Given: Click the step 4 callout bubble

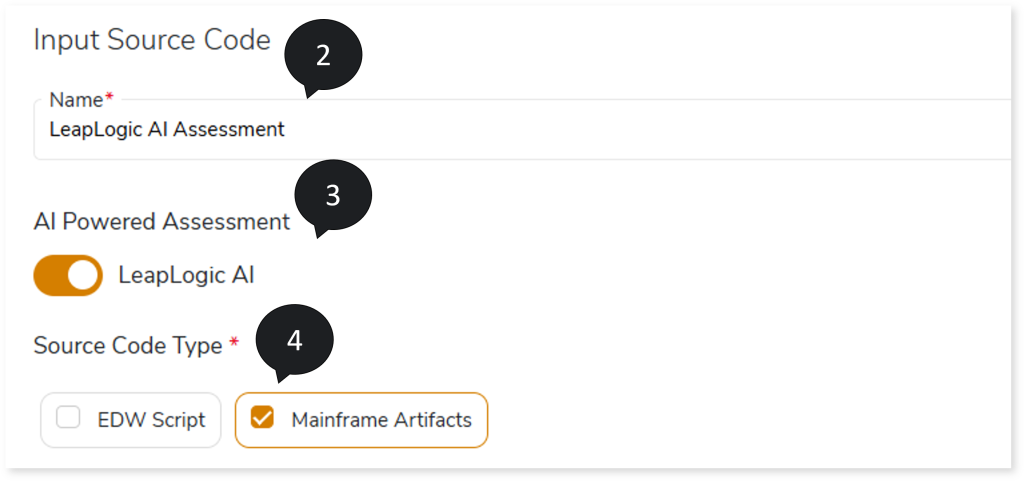Looking at the screenshot, I should [x=294, y=341].
